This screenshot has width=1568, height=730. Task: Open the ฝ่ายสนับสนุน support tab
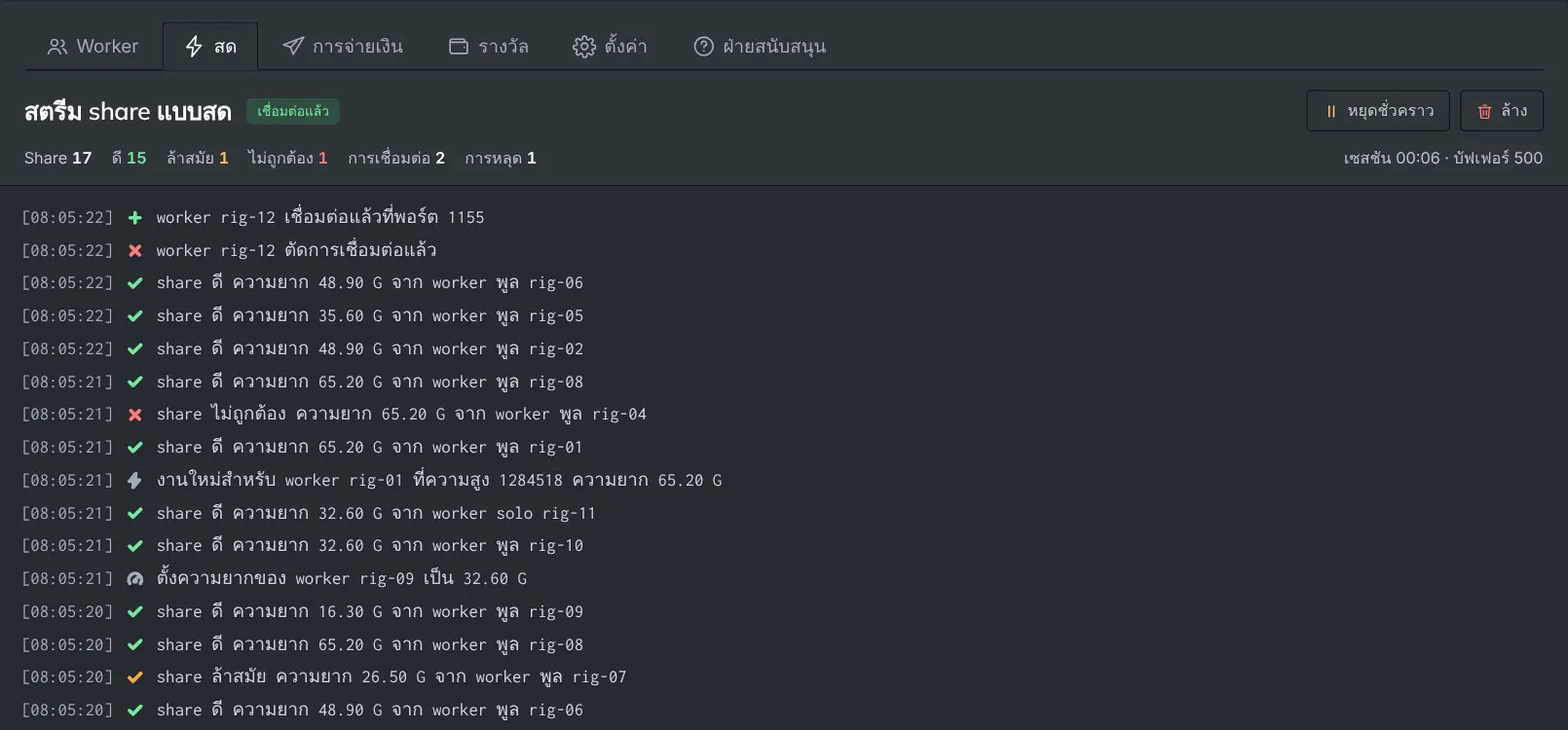click(x=760, y=47)
